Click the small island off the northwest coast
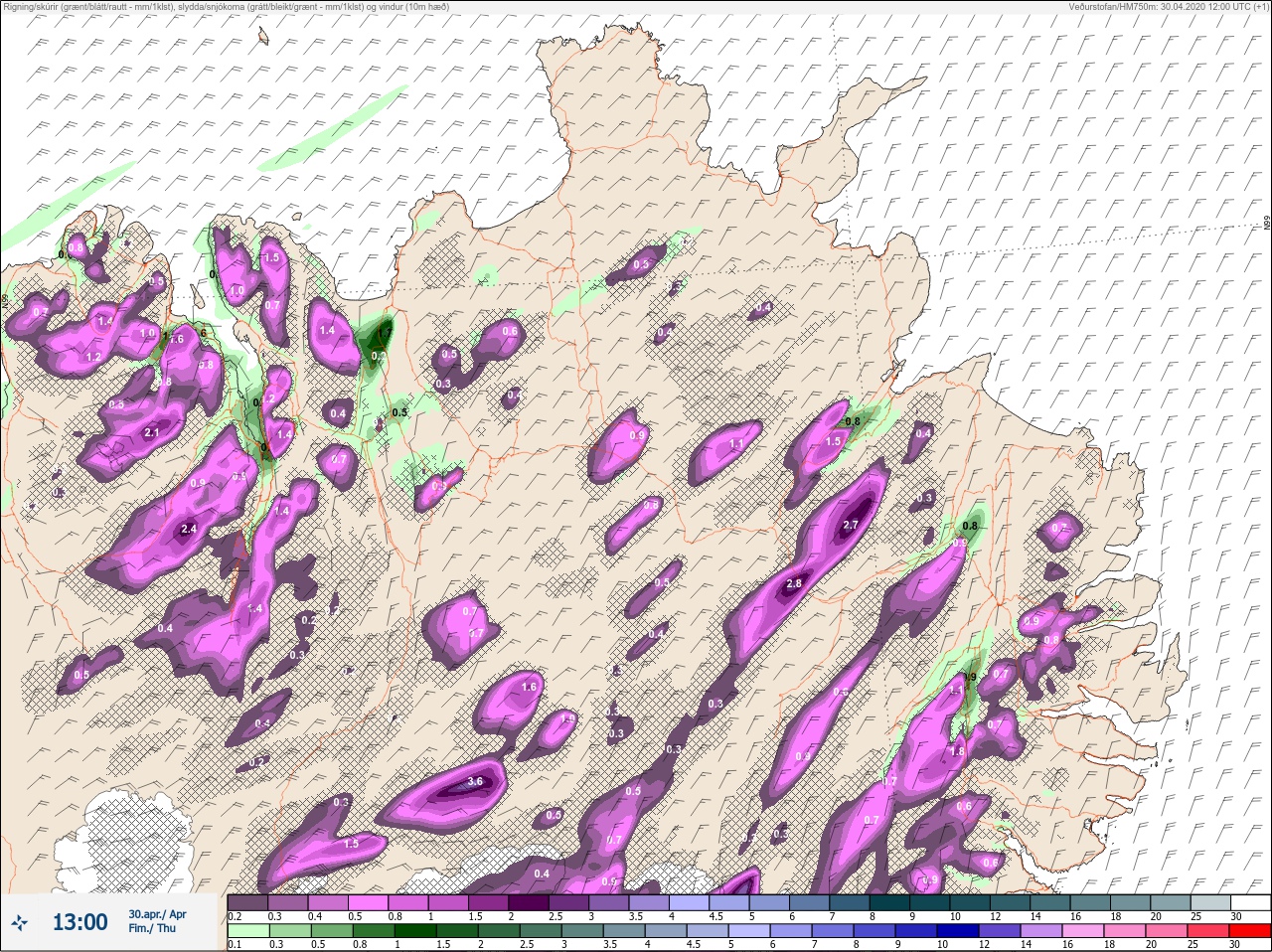 263,37
